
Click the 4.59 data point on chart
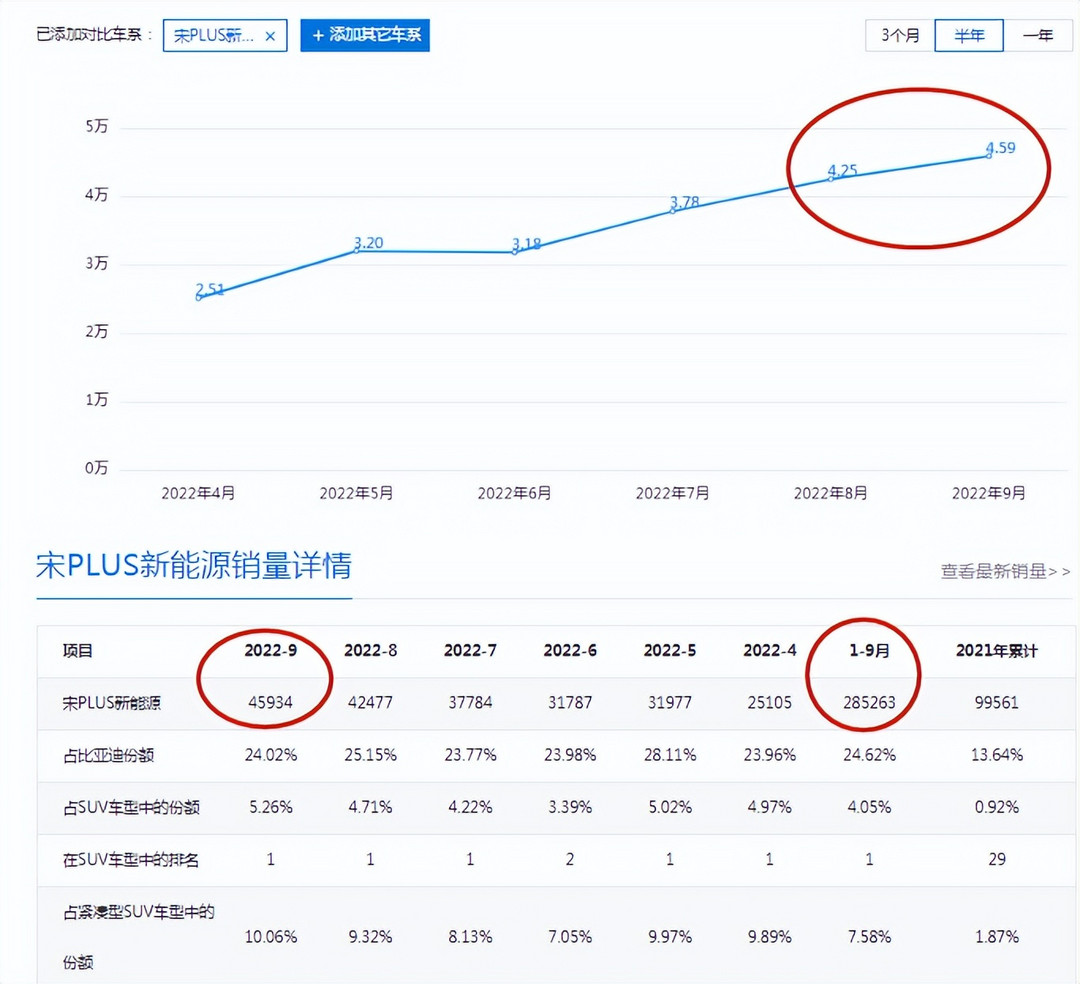click(x=989, y=156)
